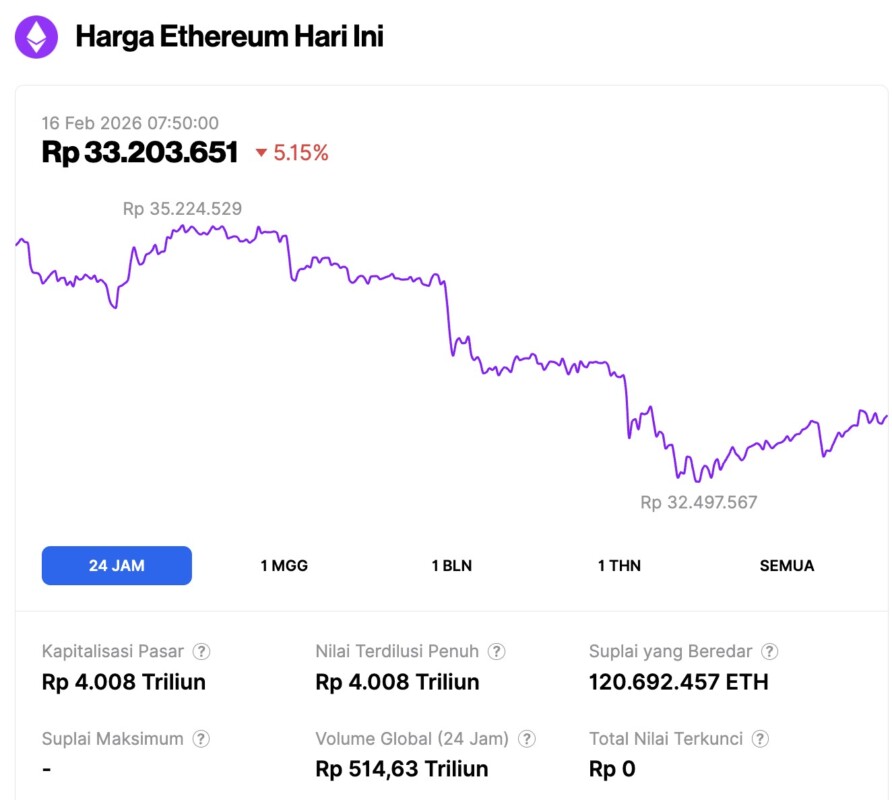Image resolution: width=892 pixels, height=800 pixels.
Task: Select the 24 JAM time range tab
Action: click(117, 565)
